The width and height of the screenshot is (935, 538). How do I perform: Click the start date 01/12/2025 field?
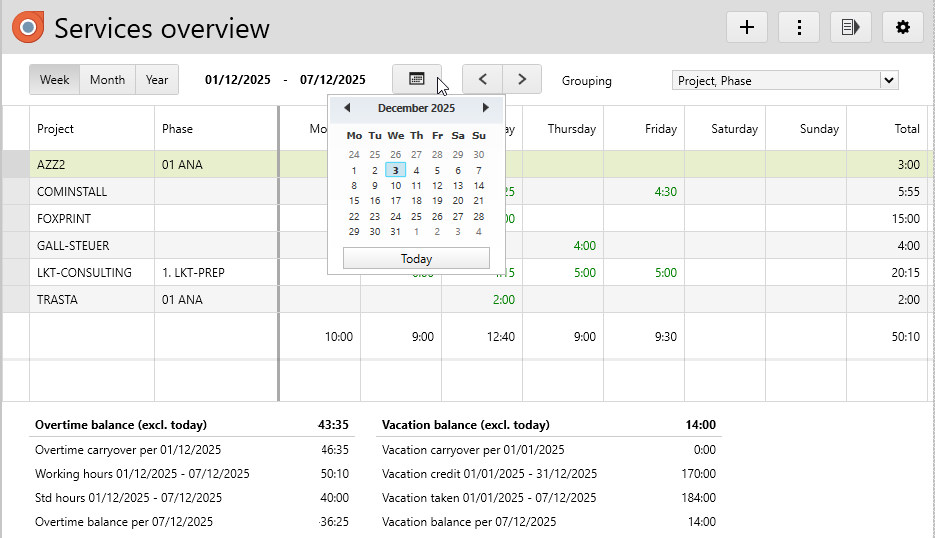(238, 80)
